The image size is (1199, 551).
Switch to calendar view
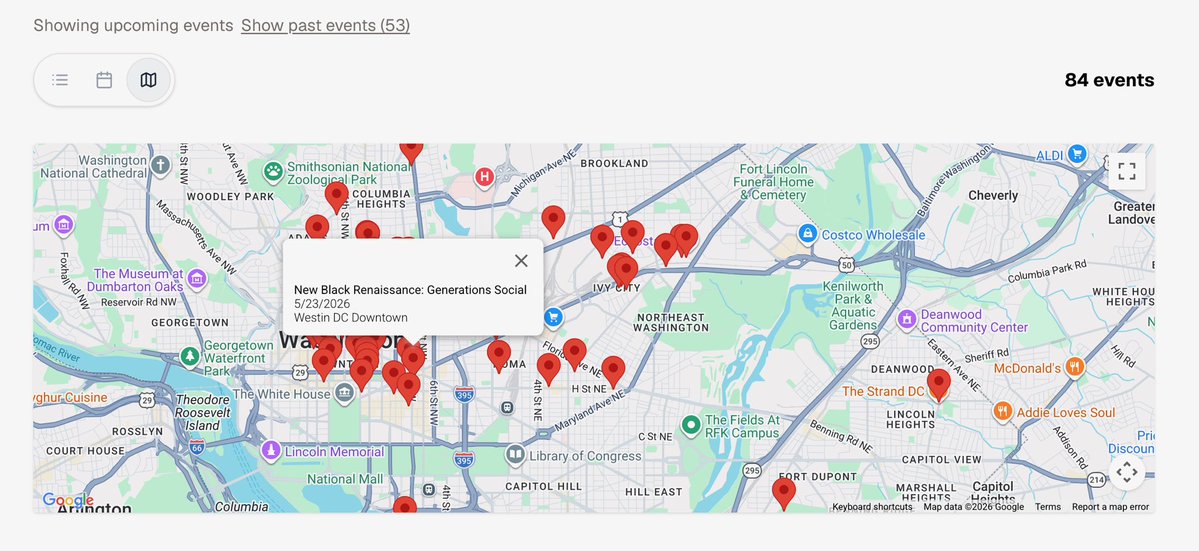pos(104,79)
